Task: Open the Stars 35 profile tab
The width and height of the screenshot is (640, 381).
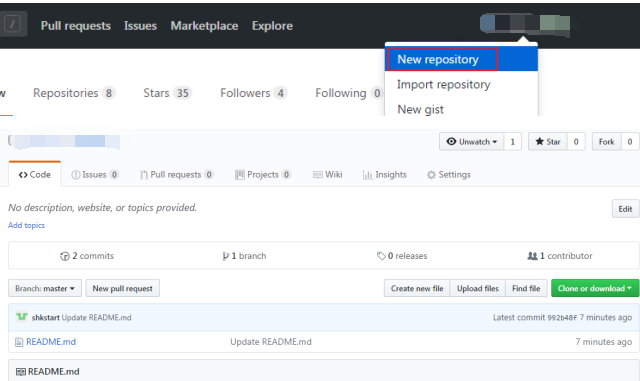Action: pyautogui.click(x=167, y=93)
